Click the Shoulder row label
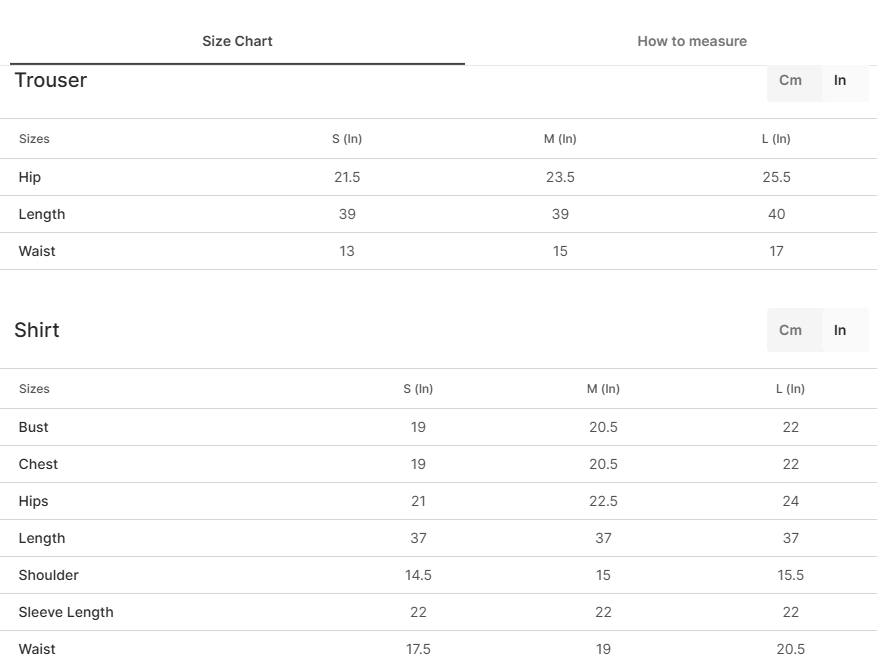The width and height of the screenshot is (877, 666). pos(49,575)
